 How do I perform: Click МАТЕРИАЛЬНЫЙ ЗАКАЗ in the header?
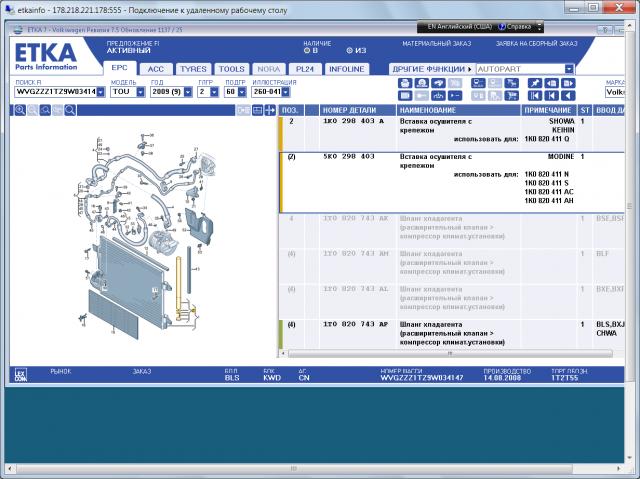pos(436,44)
